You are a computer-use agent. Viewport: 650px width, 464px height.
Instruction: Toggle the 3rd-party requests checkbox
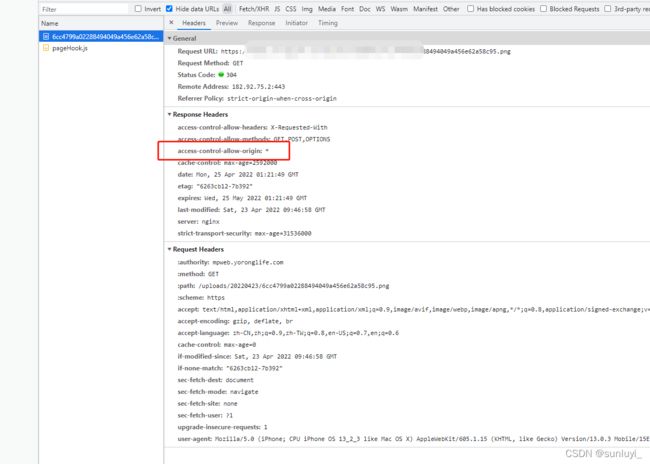(607, 9)
